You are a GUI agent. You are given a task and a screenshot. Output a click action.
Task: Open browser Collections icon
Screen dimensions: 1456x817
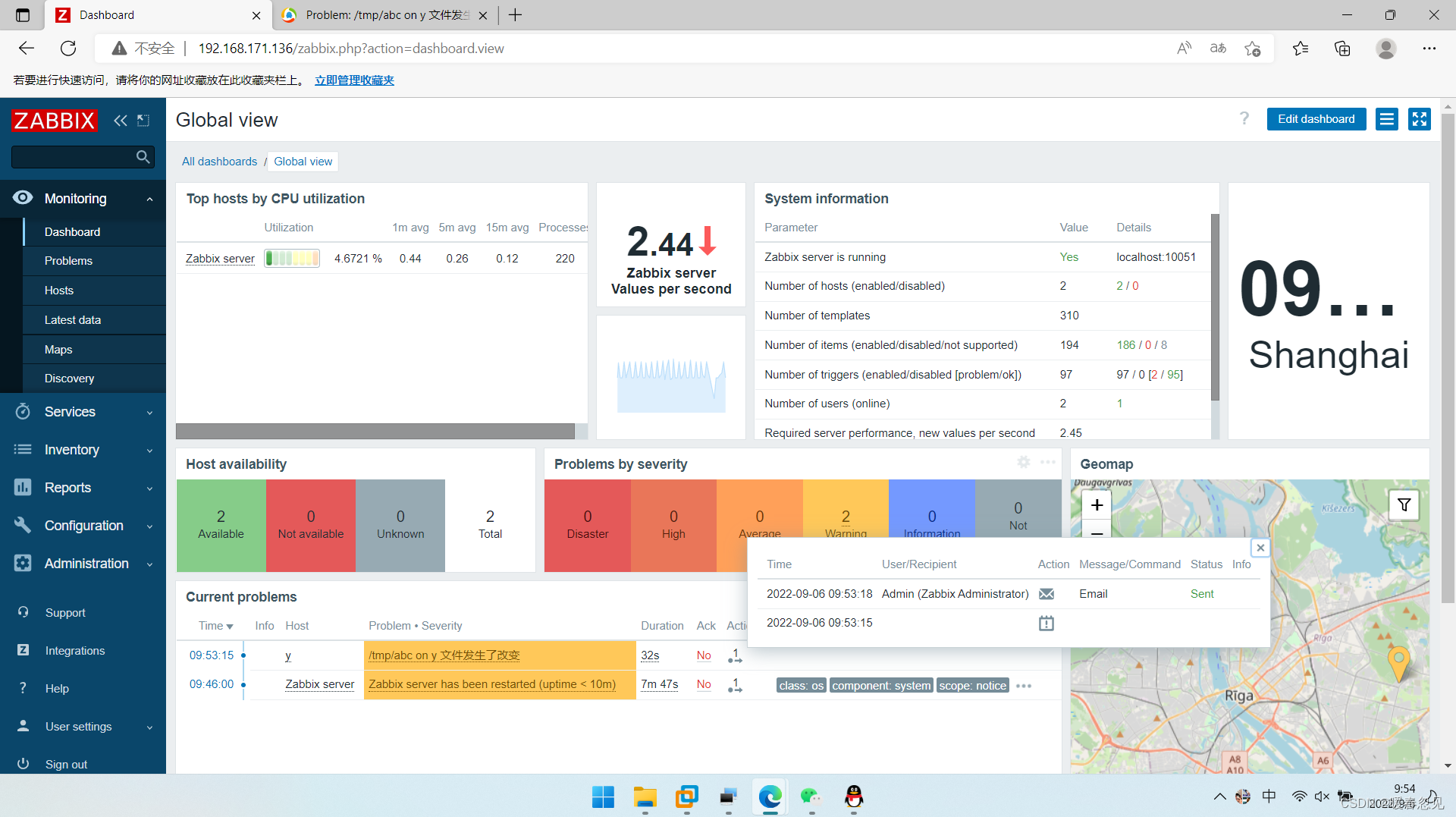(x=1342, y=49)
